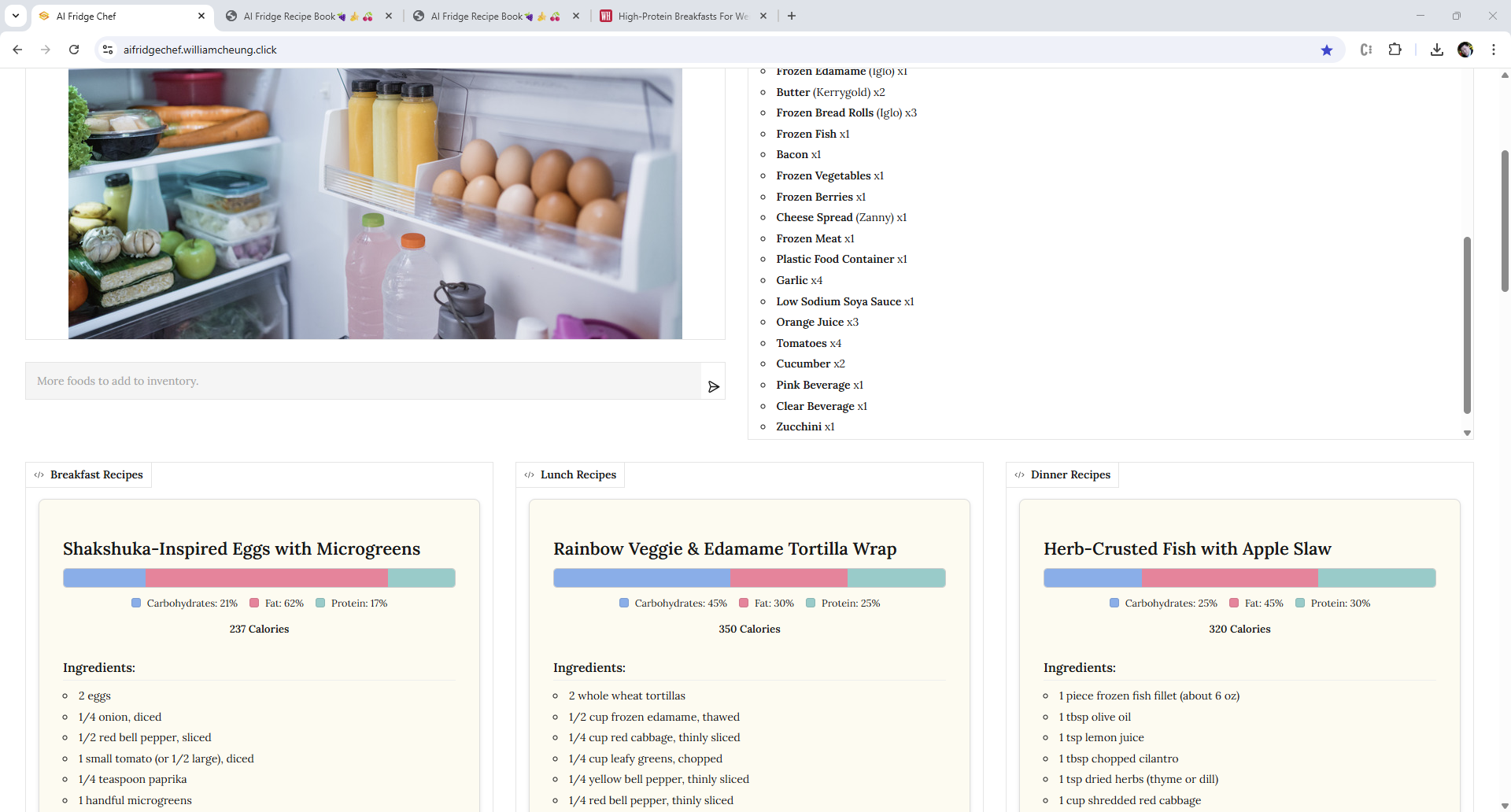Switch to the first AI Fridge Recipe Book tab
This screenshot has width=1511, height=812.
pos(299,16)
